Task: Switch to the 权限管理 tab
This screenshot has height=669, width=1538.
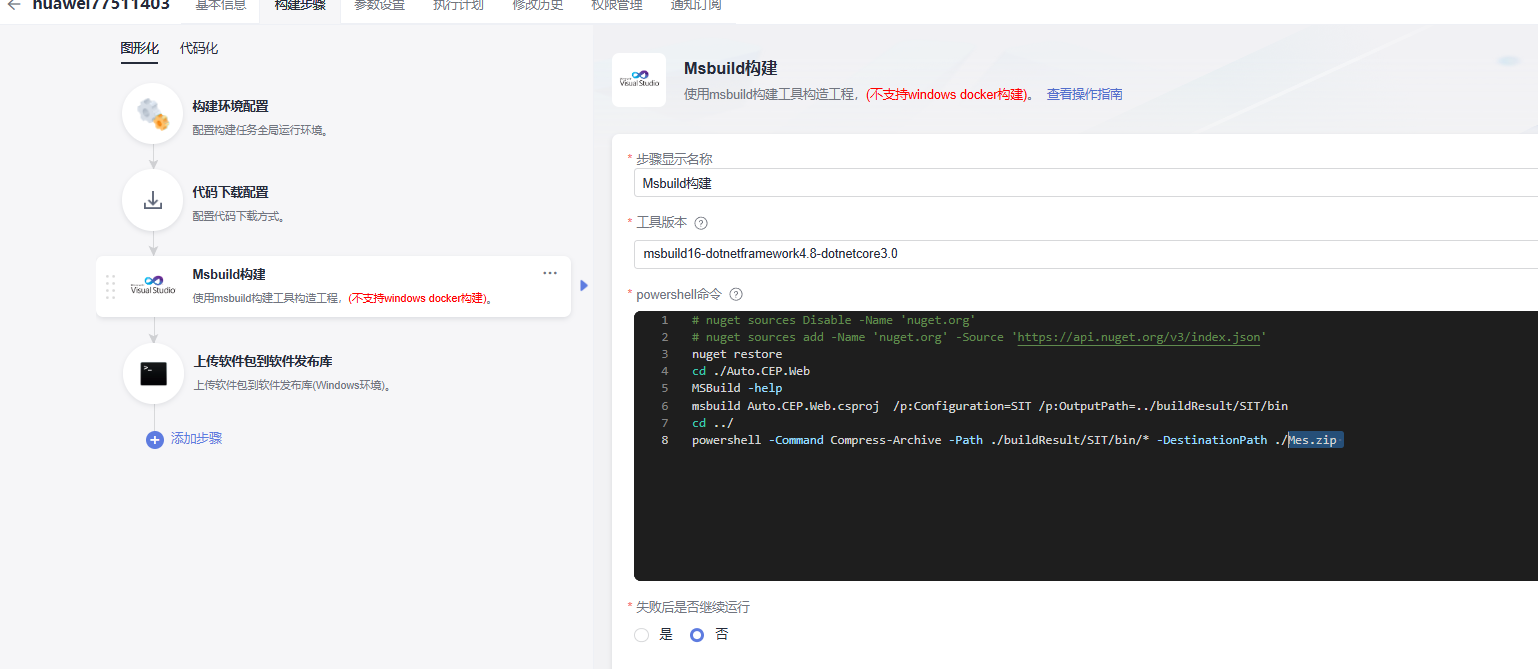Action: click(x=617, y=5)
